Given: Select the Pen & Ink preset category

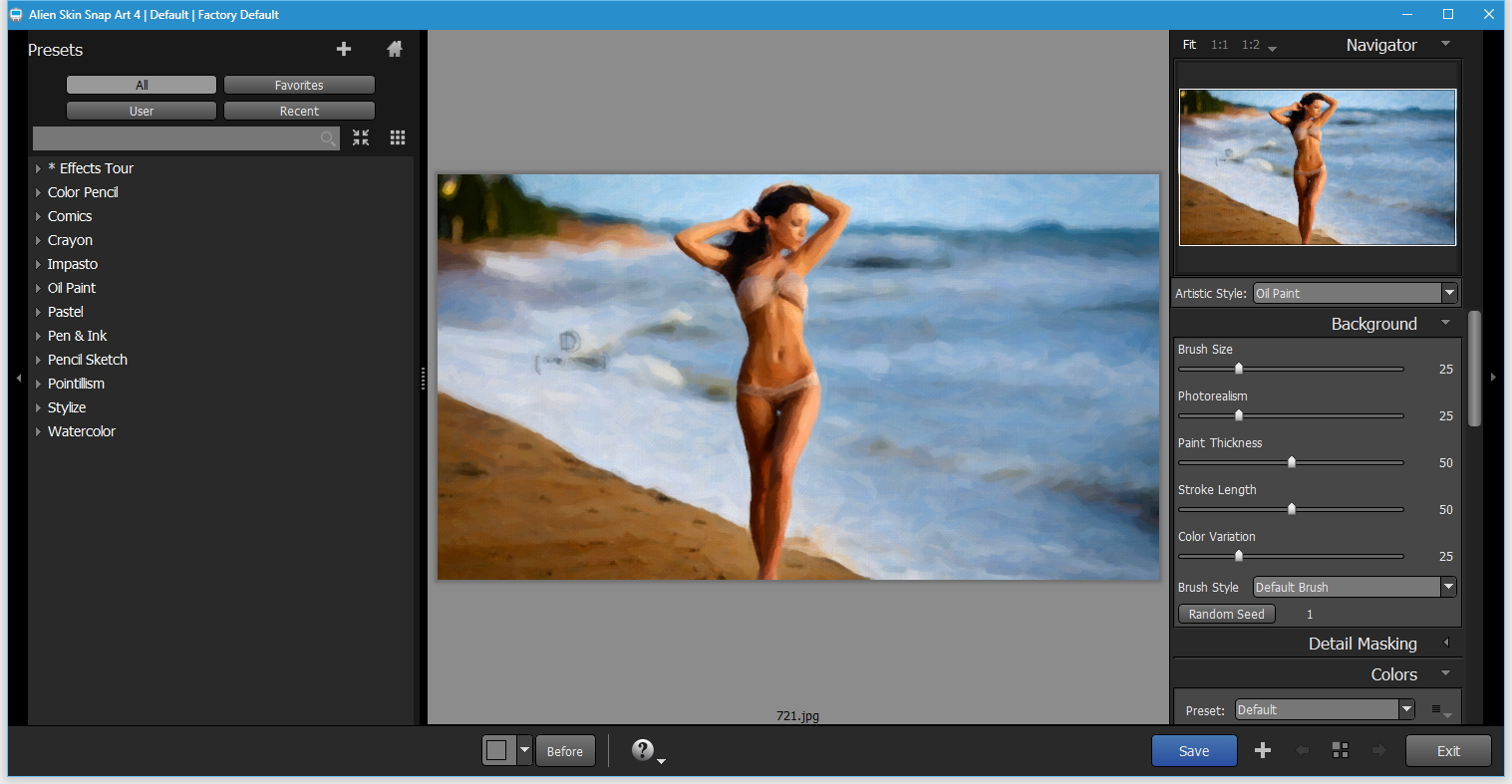Looking at the screenshot, I should [x=77, y=336].
